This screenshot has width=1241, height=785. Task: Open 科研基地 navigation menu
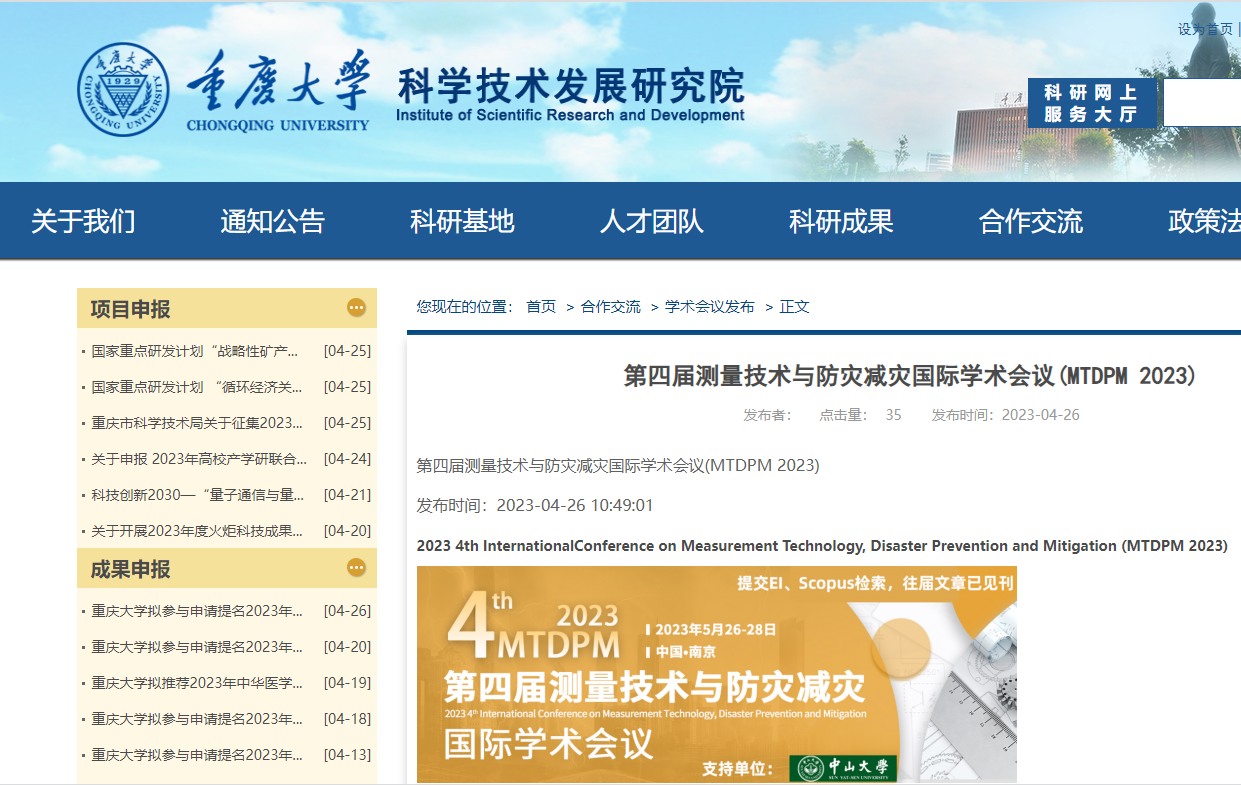pos(462,221)
